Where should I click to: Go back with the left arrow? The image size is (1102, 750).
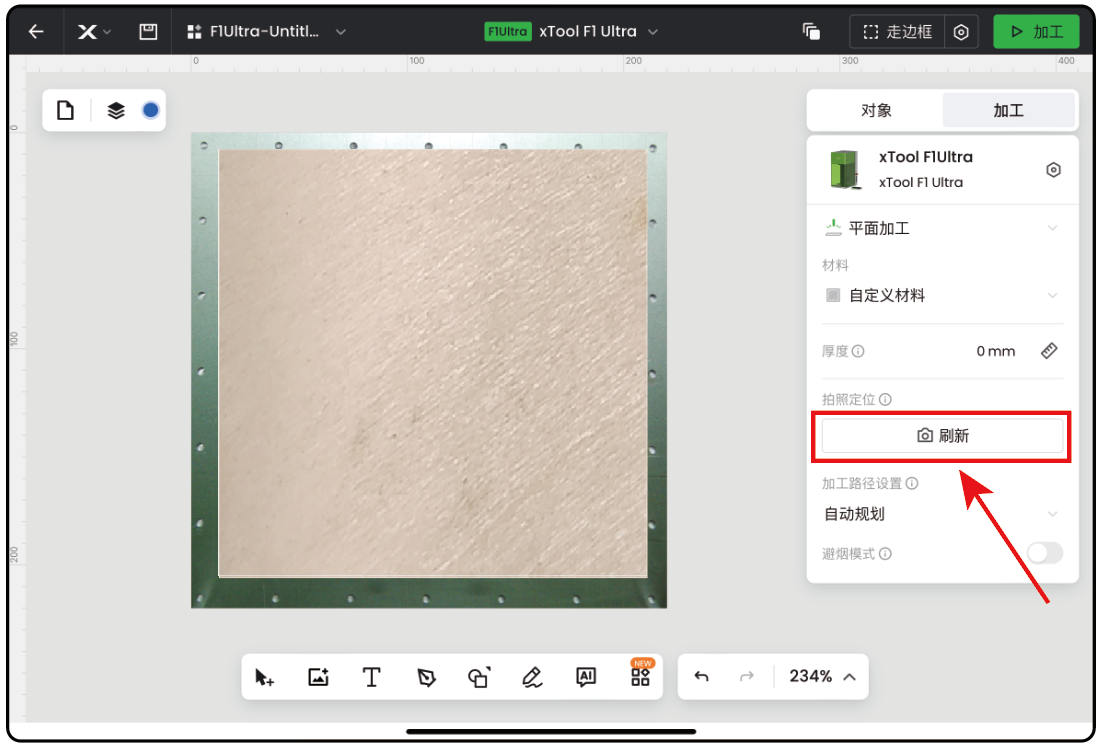coord(36,32)
